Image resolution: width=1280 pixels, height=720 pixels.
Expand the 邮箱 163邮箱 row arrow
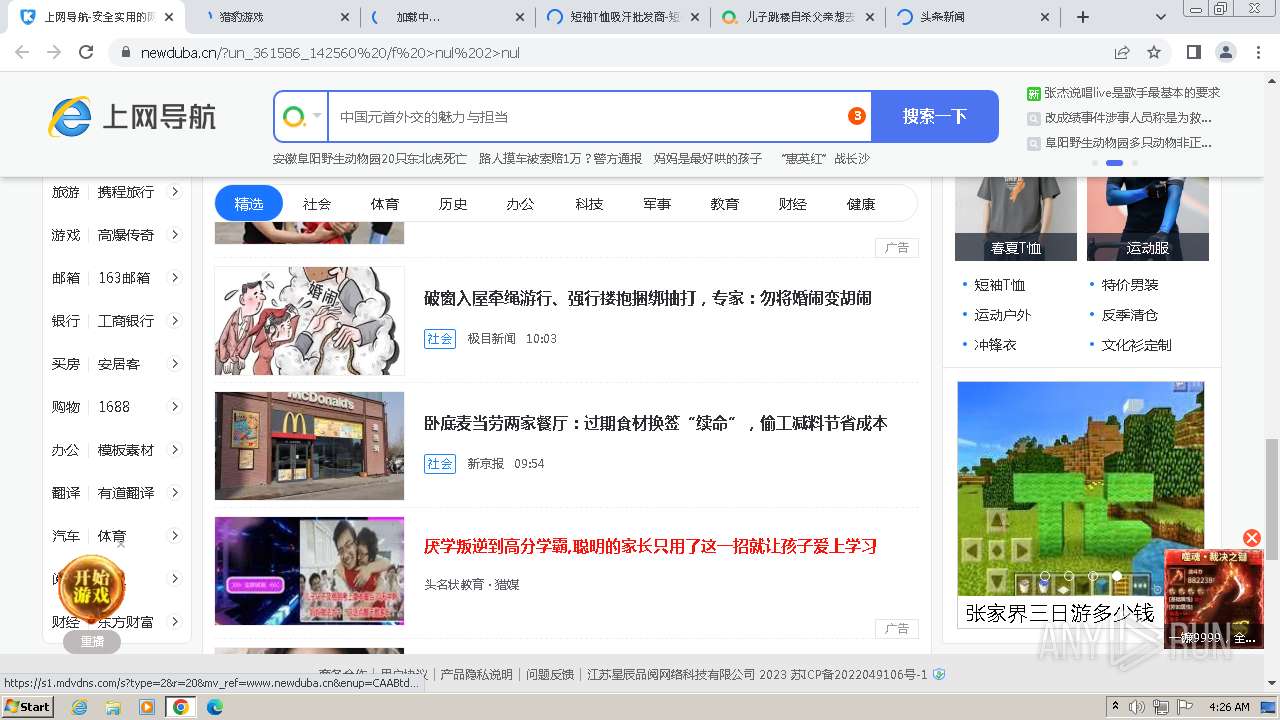point(174,277)
